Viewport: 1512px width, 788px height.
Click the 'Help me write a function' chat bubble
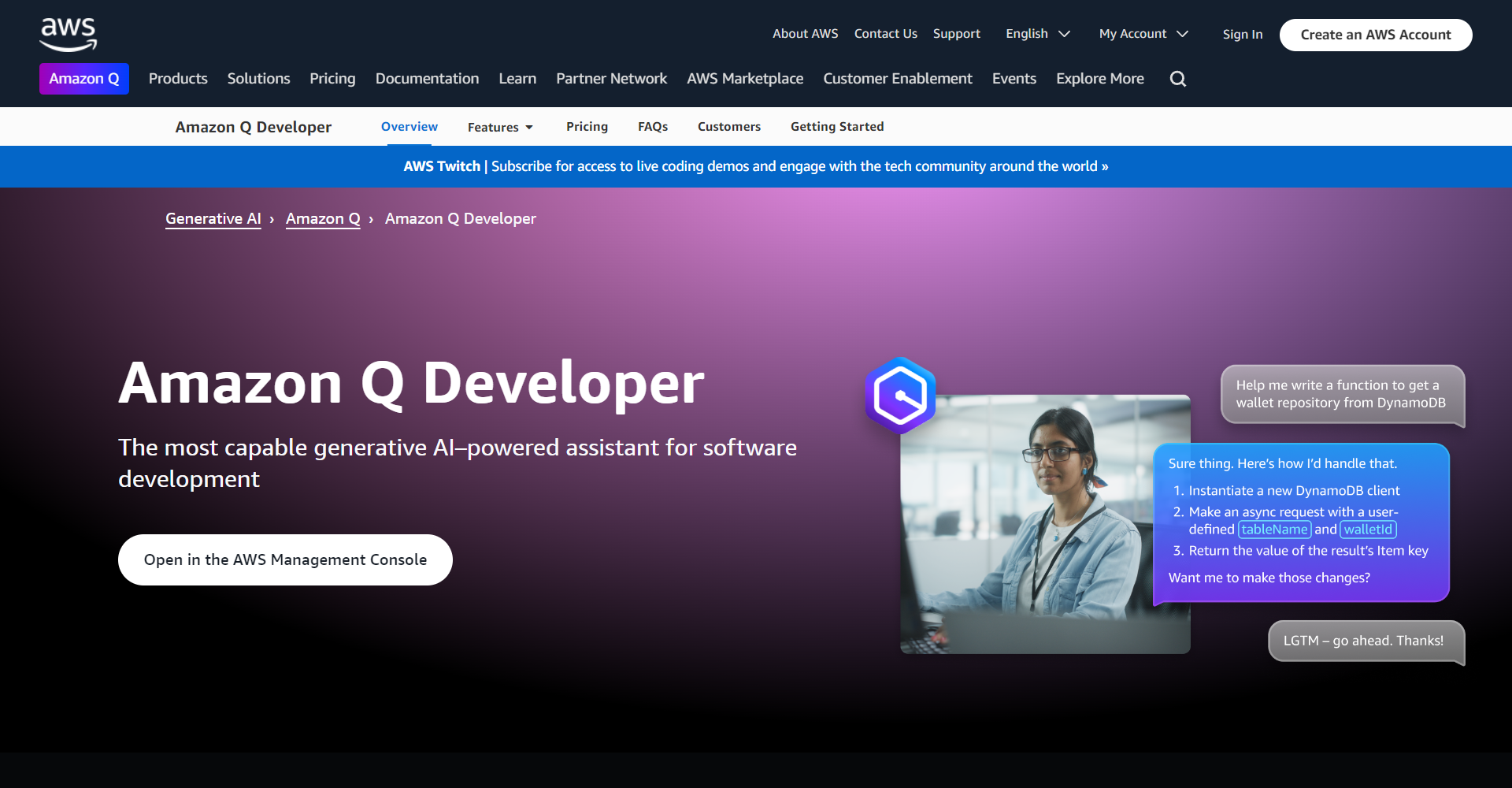tap(1342, 394)
